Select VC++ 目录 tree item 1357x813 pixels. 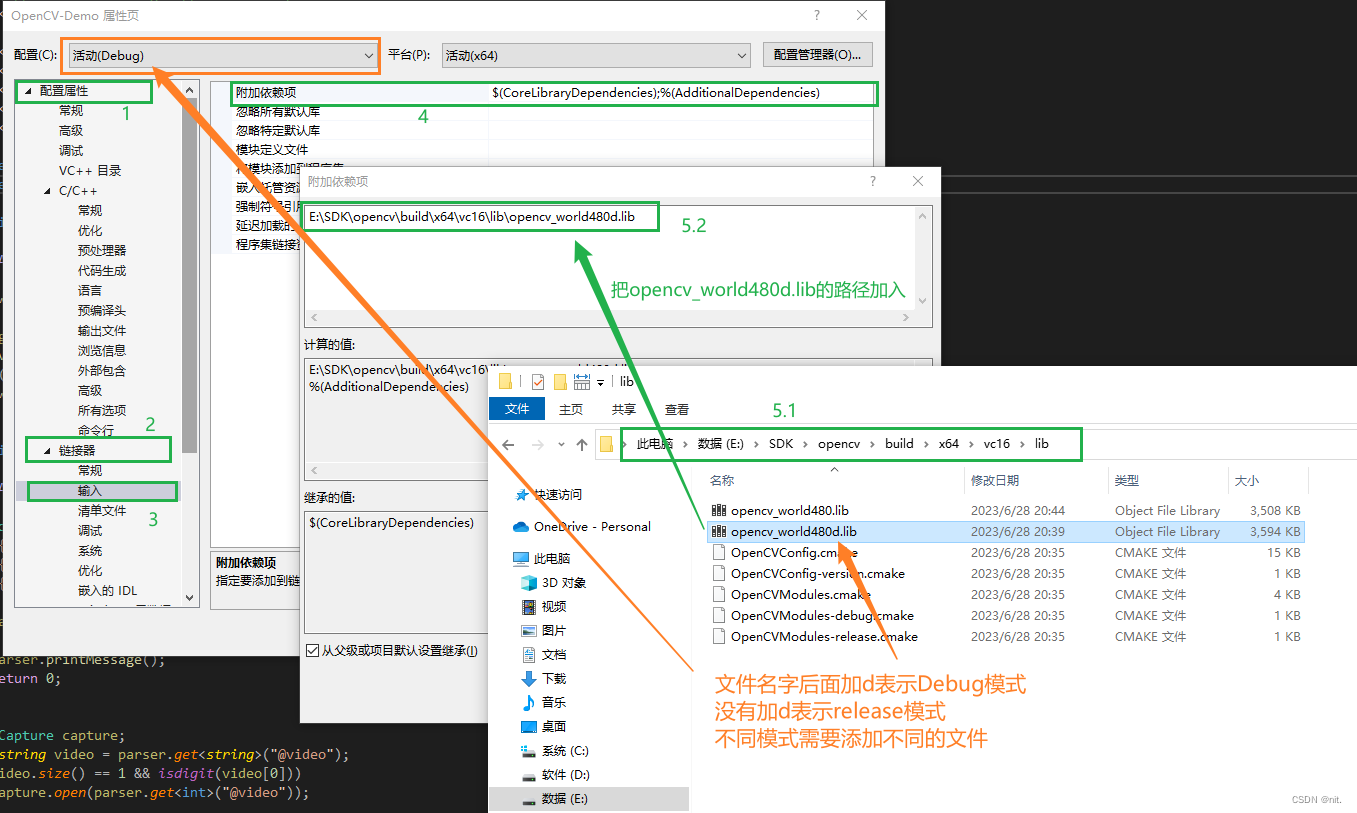click(90, 171)
